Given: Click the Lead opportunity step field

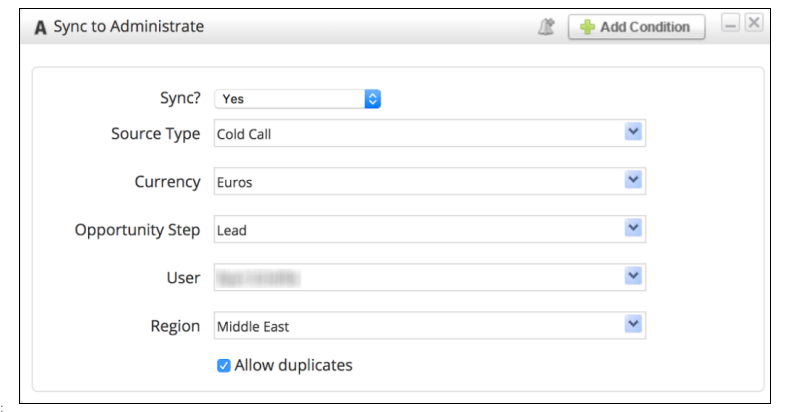Looking at the screenshot, I should (430, 229).
